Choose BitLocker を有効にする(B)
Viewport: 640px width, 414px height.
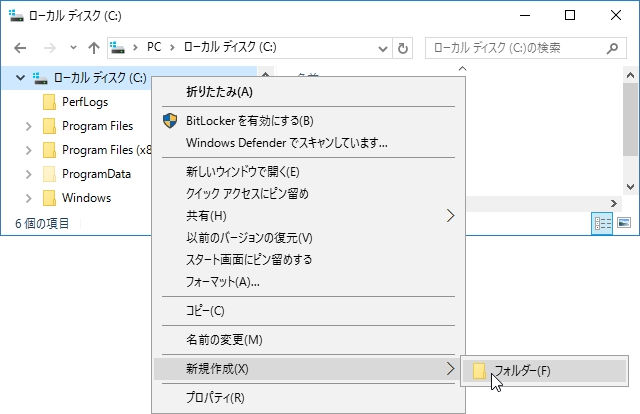click(x=308, y=121)
